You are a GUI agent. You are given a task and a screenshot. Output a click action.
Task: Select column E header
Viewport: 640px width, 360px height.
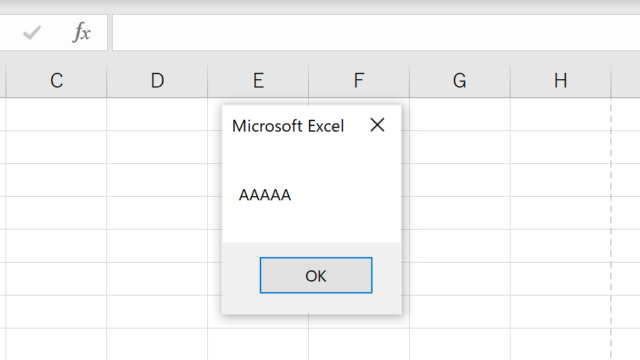(258, 80)
